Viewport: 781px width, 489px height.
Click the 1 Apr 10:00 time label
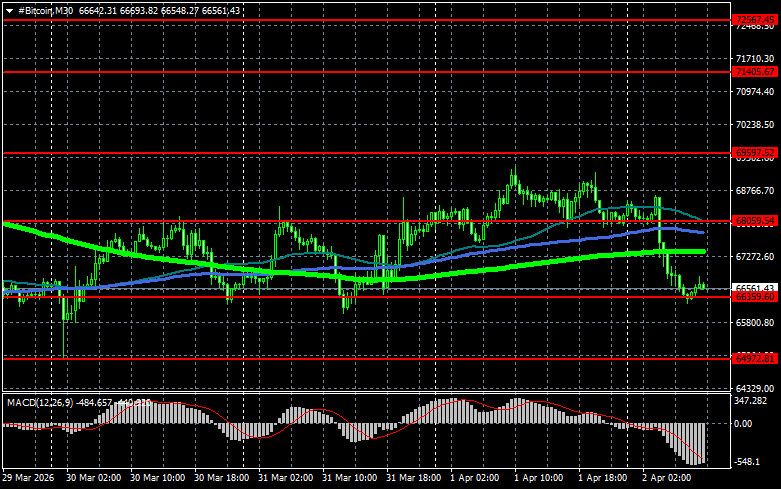coord(538,478)
